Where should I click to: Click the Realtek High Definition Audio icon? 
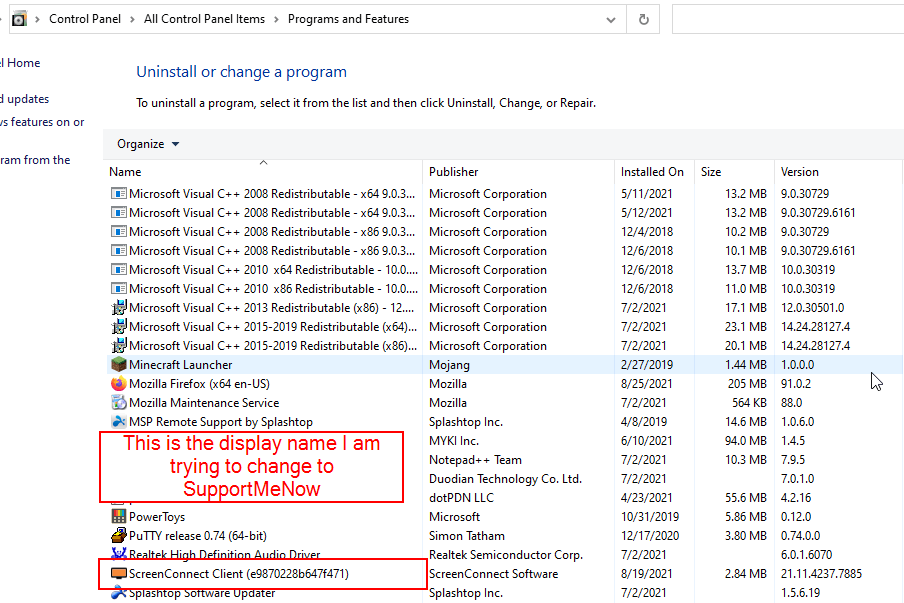coord(119,553)
